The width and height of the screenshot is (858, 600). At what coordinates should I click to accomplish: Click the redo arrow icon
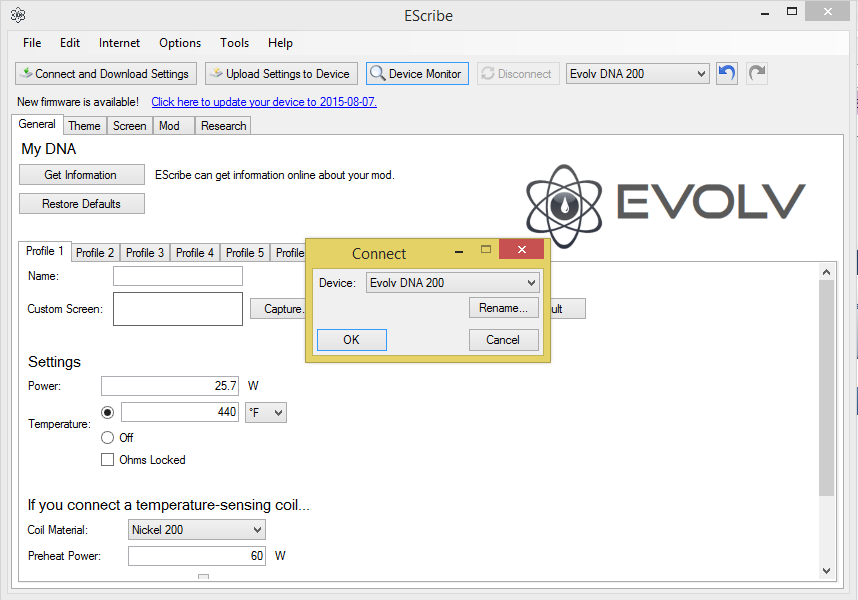pyautogui.click(x=757, y=74)
